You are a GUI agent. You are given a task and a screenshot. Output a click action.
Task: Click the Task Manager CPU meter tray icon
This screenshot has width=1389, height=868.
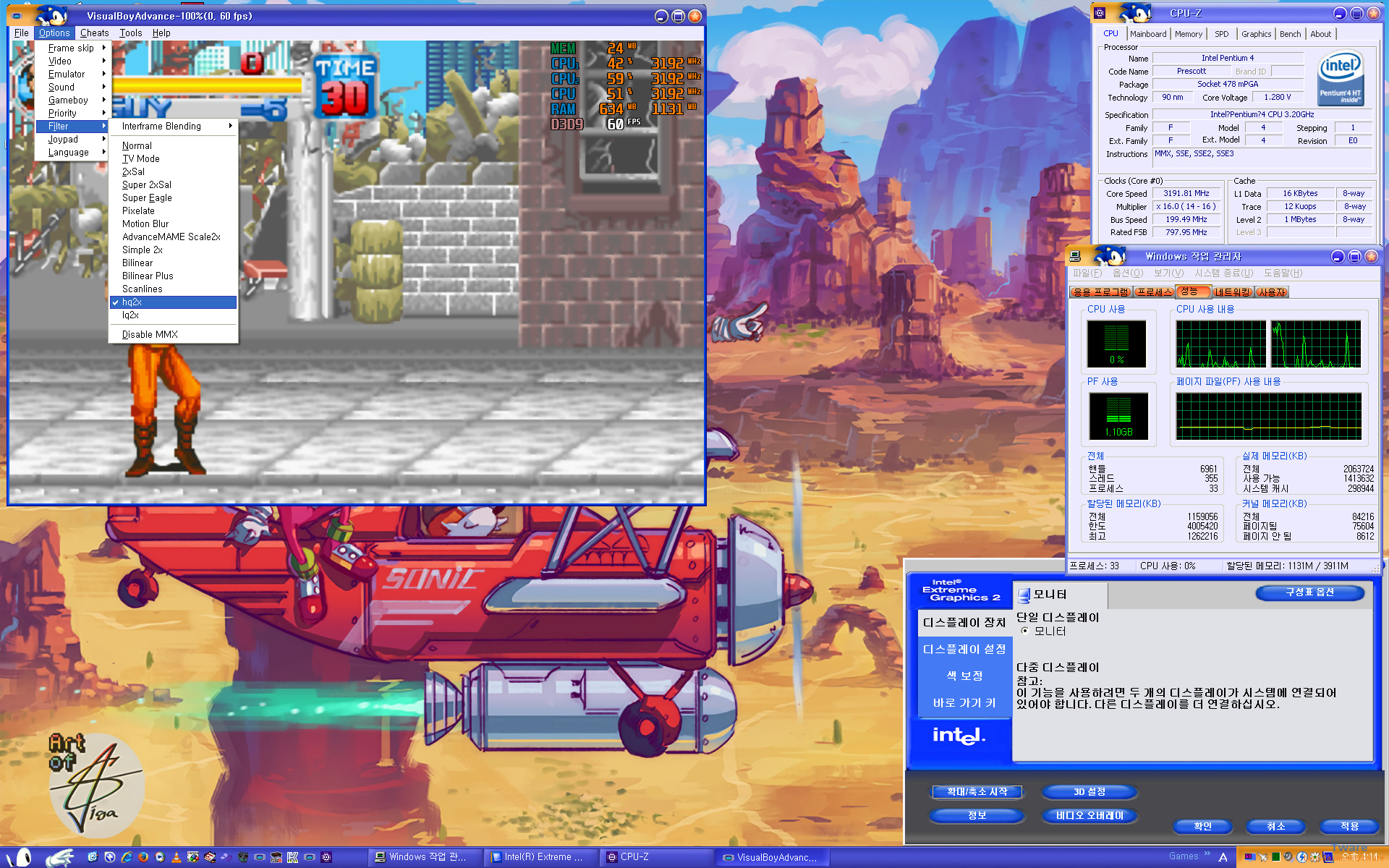1276,857
